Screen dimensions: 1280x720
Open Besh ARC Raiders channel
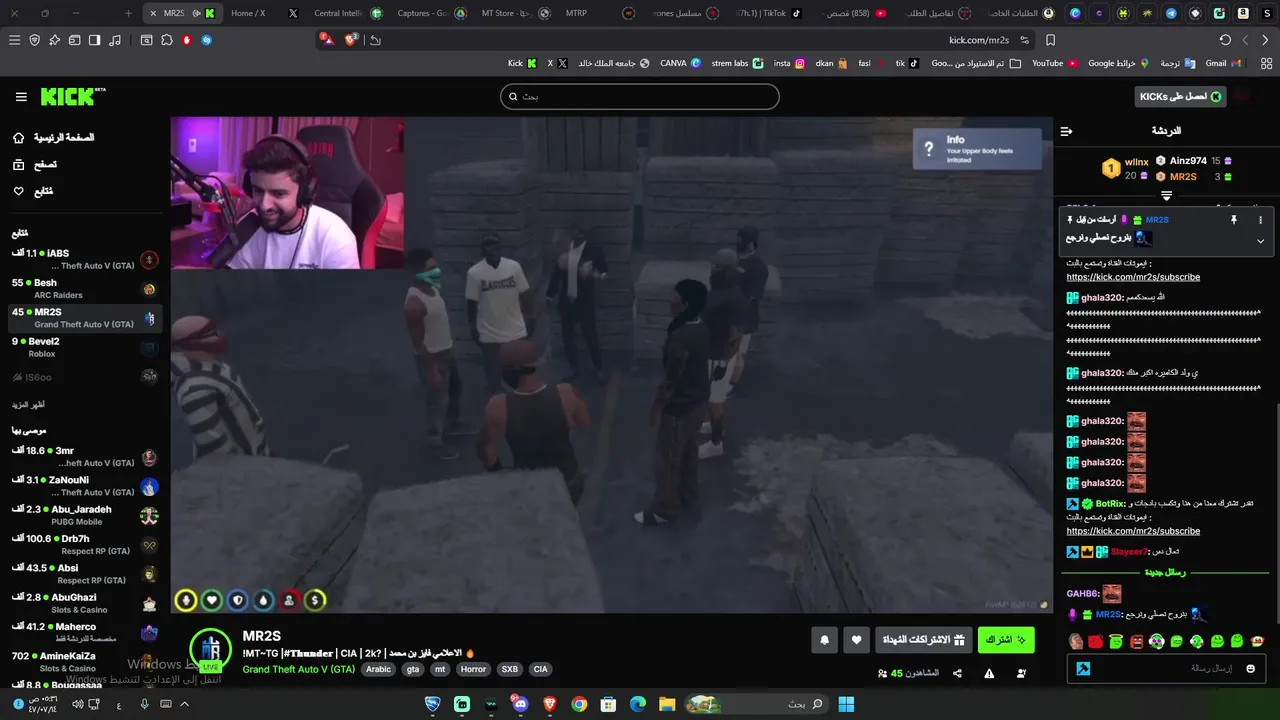84,289
